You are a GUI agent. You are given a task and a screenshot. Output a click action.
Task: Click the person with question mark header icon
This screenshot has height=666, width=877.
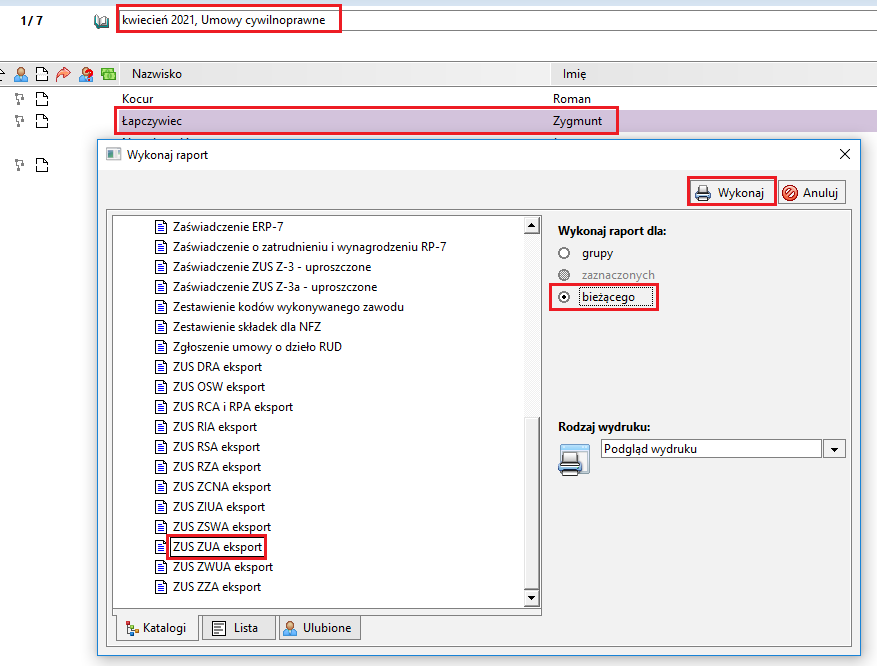86,74
